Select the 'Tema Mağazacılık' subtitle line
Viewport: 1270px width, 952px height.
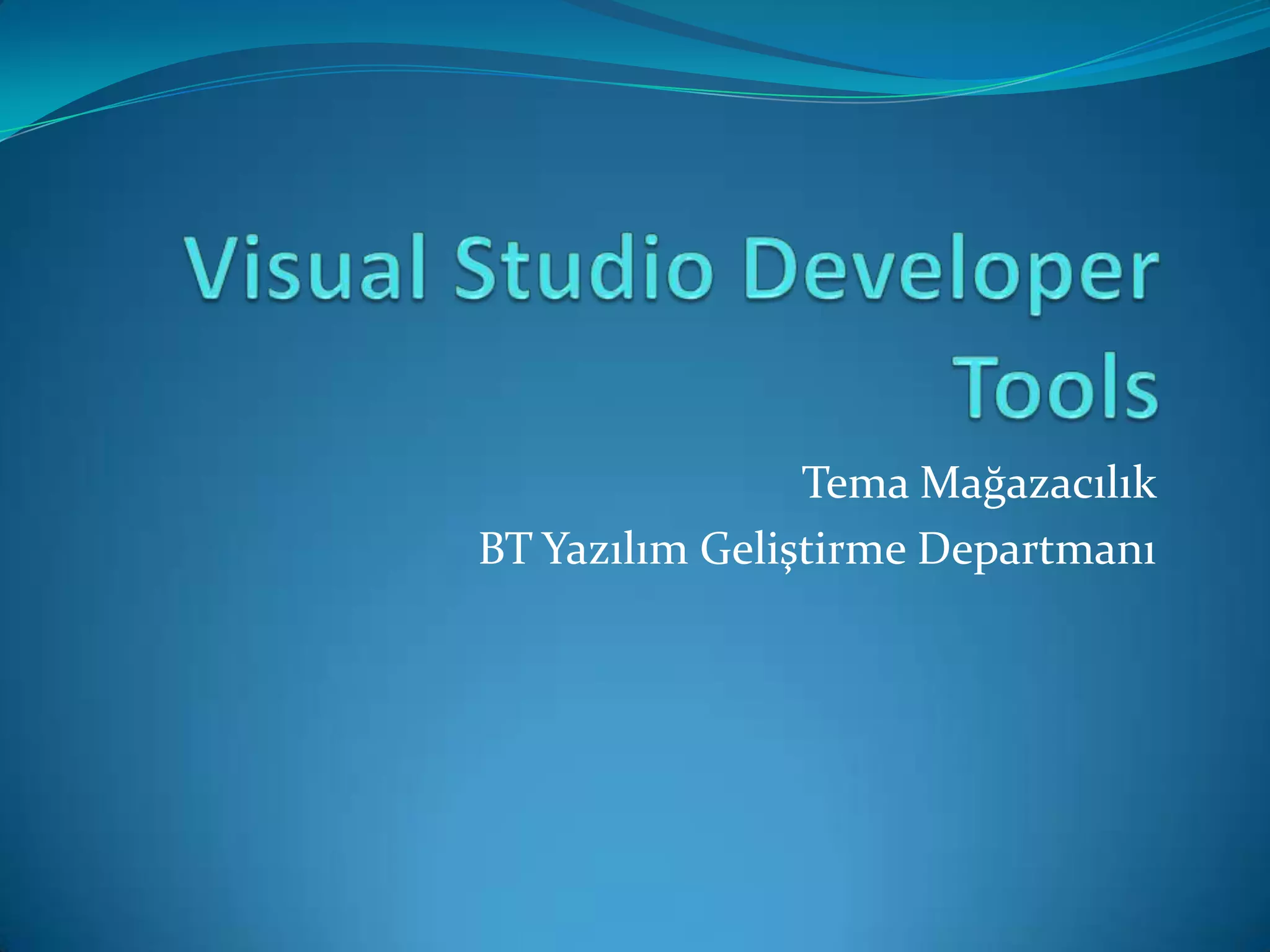pyautogui.click(x=979, y=483)
